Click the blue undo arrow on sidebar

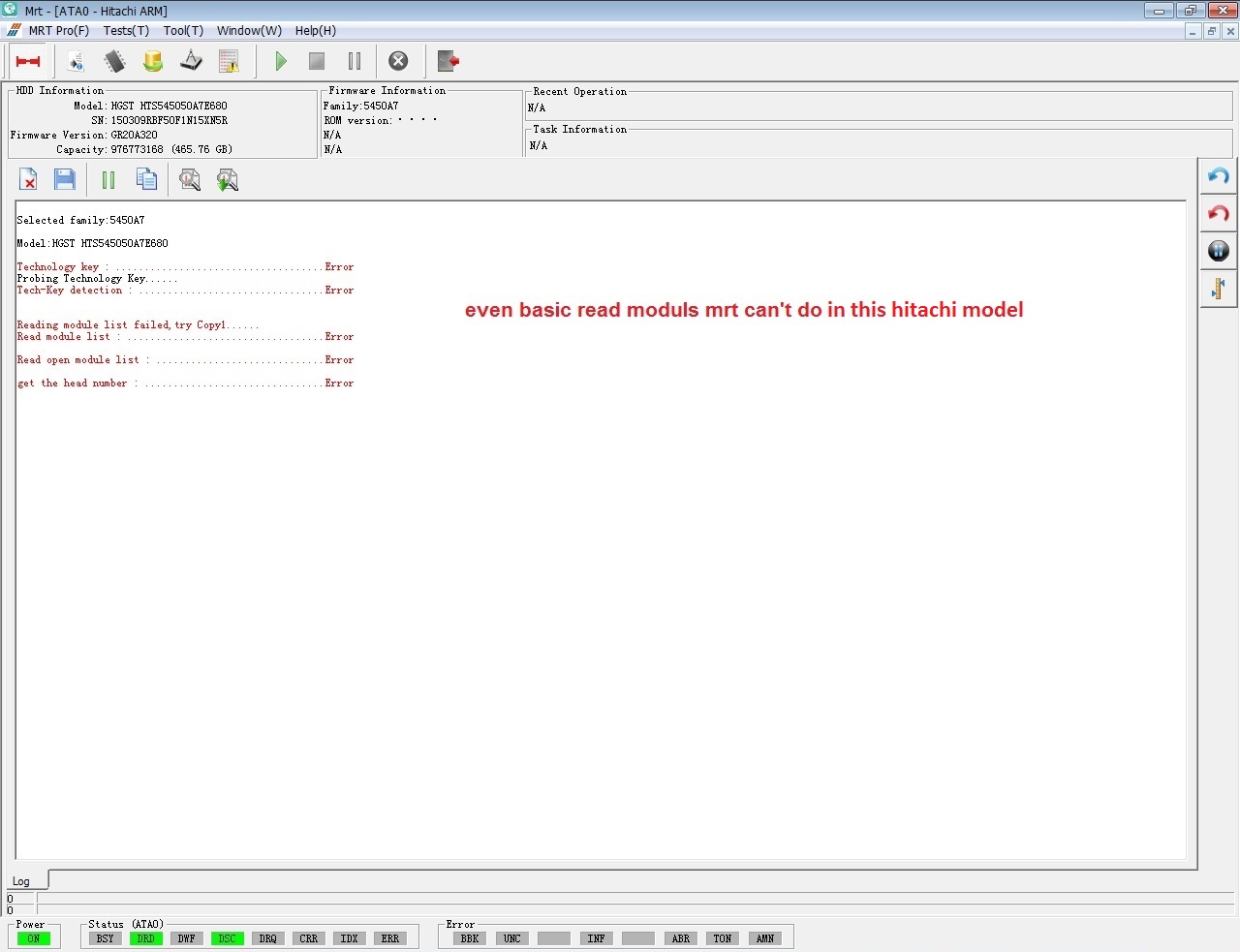pyautogui.click(x=1219, y=176)
